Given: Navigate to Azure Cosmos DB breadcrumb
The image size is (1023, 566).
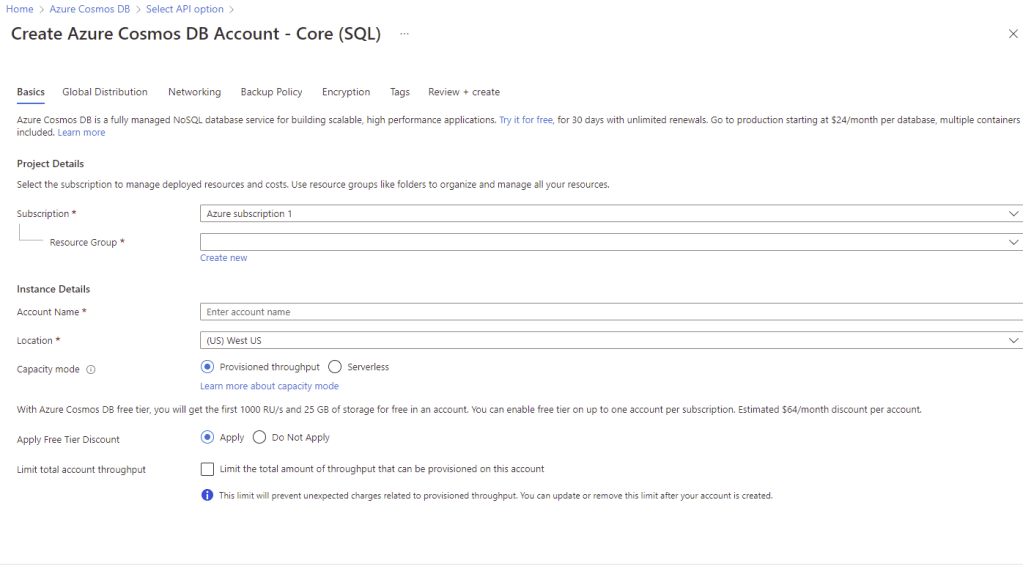Looking at the screenshot, I should 89,9.
